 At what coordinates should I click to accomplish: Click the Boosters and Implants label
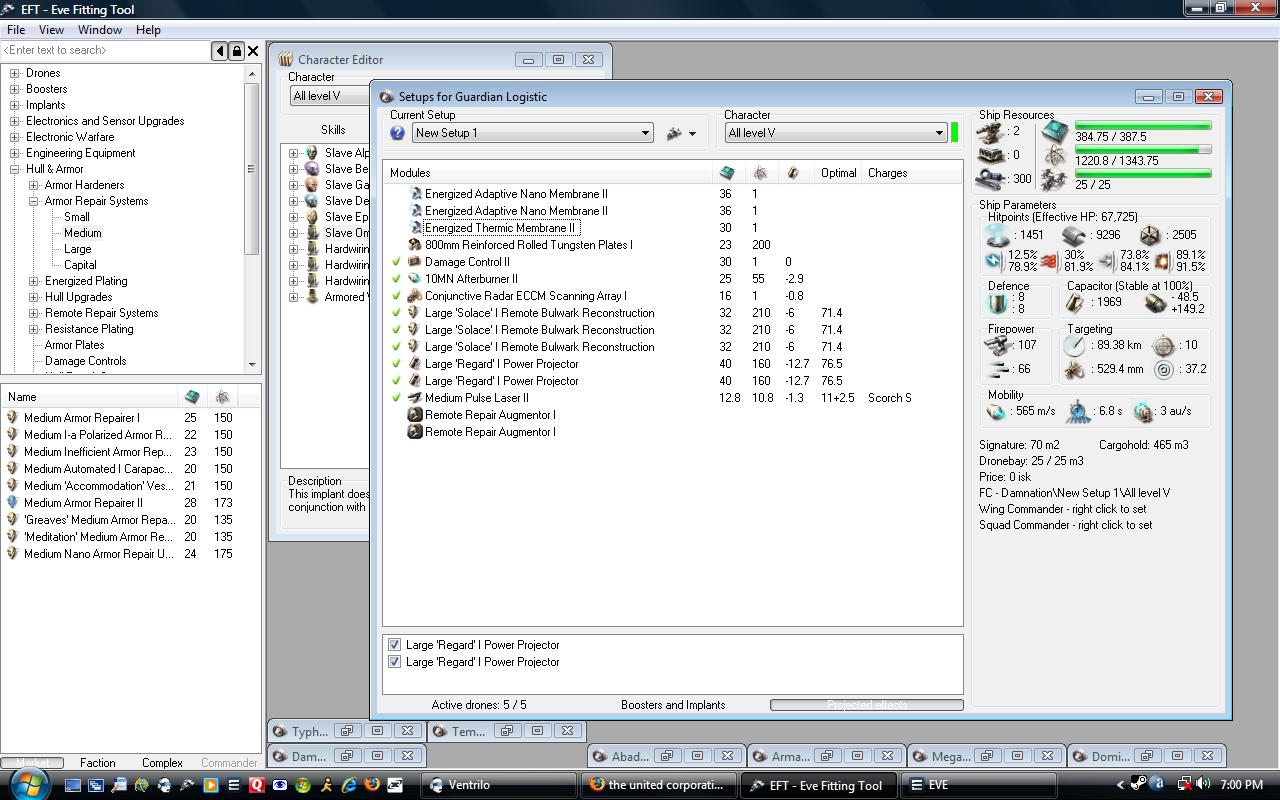click(672, 705)
